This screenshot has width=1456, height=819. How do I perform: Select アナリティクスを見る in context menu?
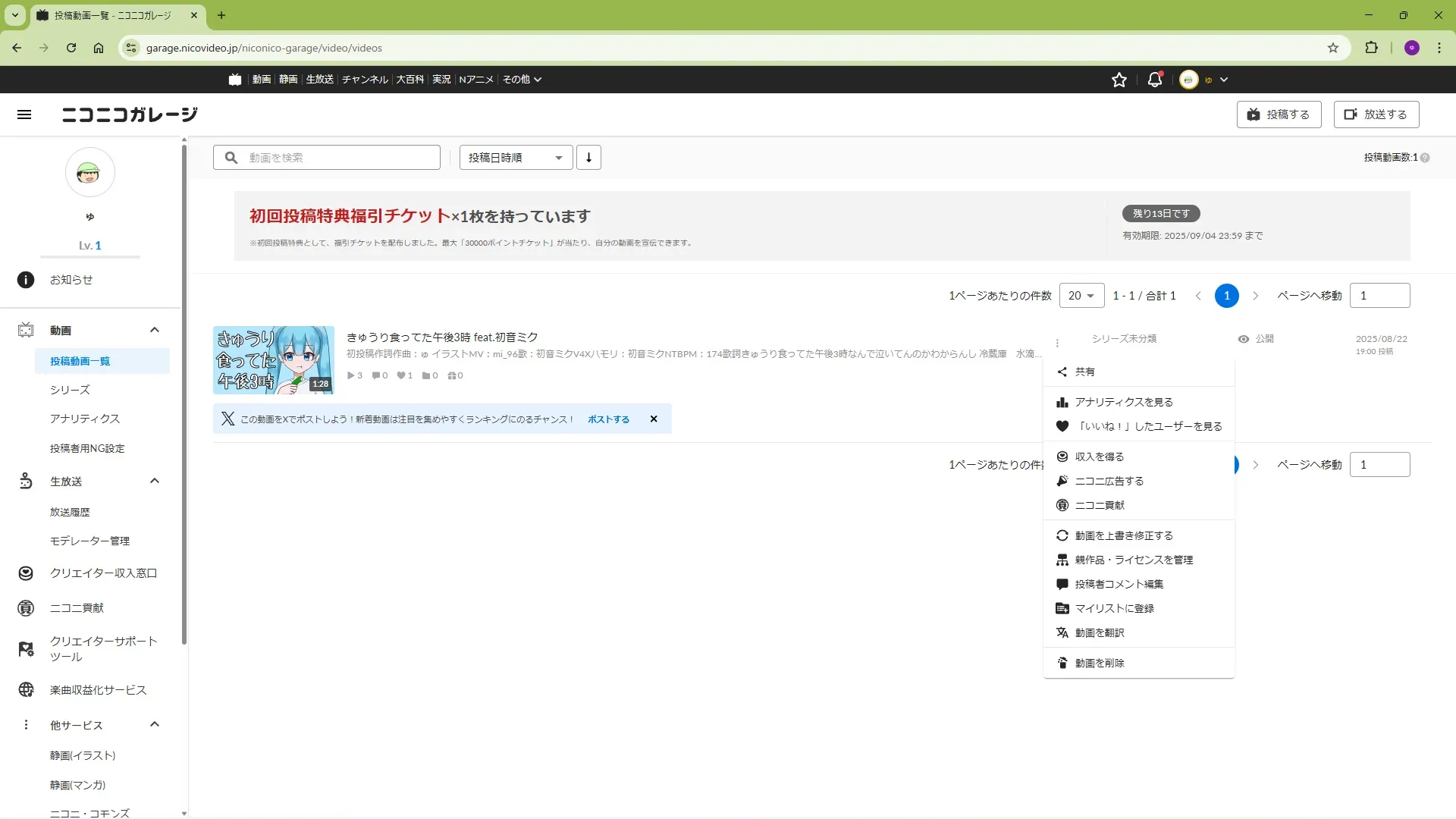1123,402
